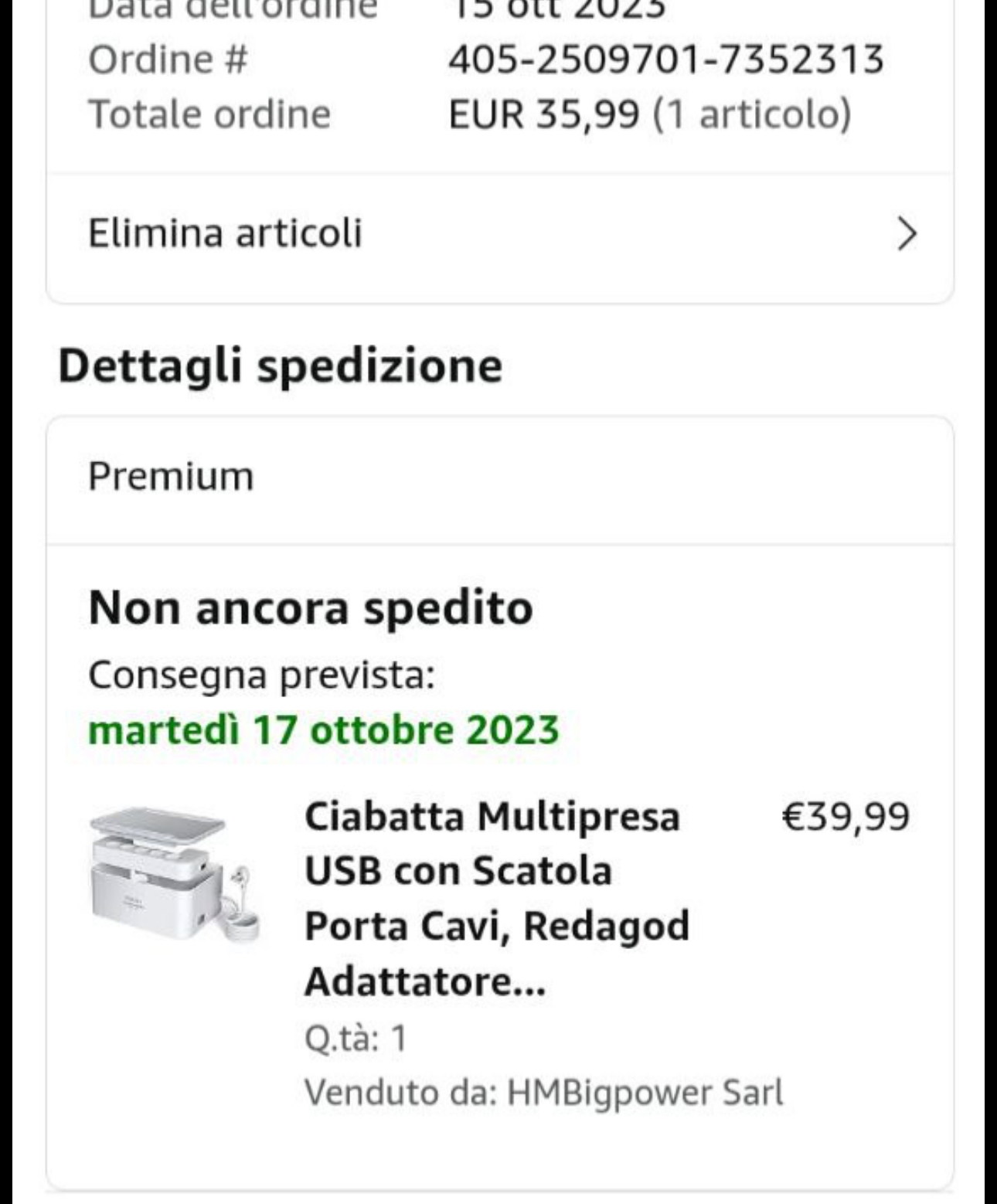
Task: Tap the Totale ordine label
Action: tap(209, 114)
